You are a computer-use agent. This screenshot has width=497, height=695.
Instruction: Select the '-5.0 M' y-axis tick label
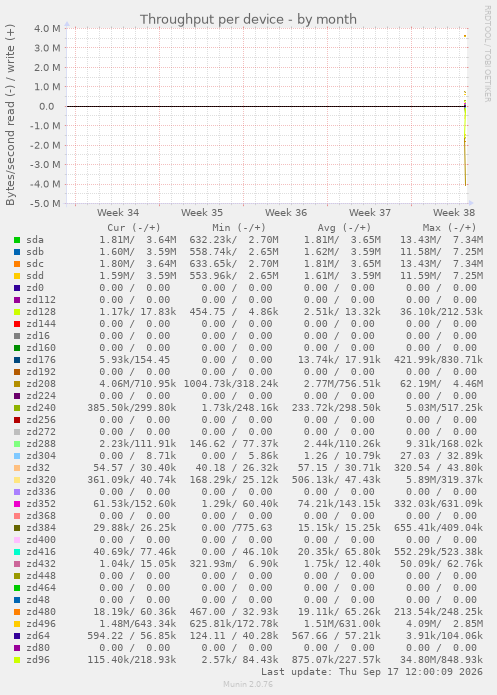pyautogui.click(x=45, y=203)
